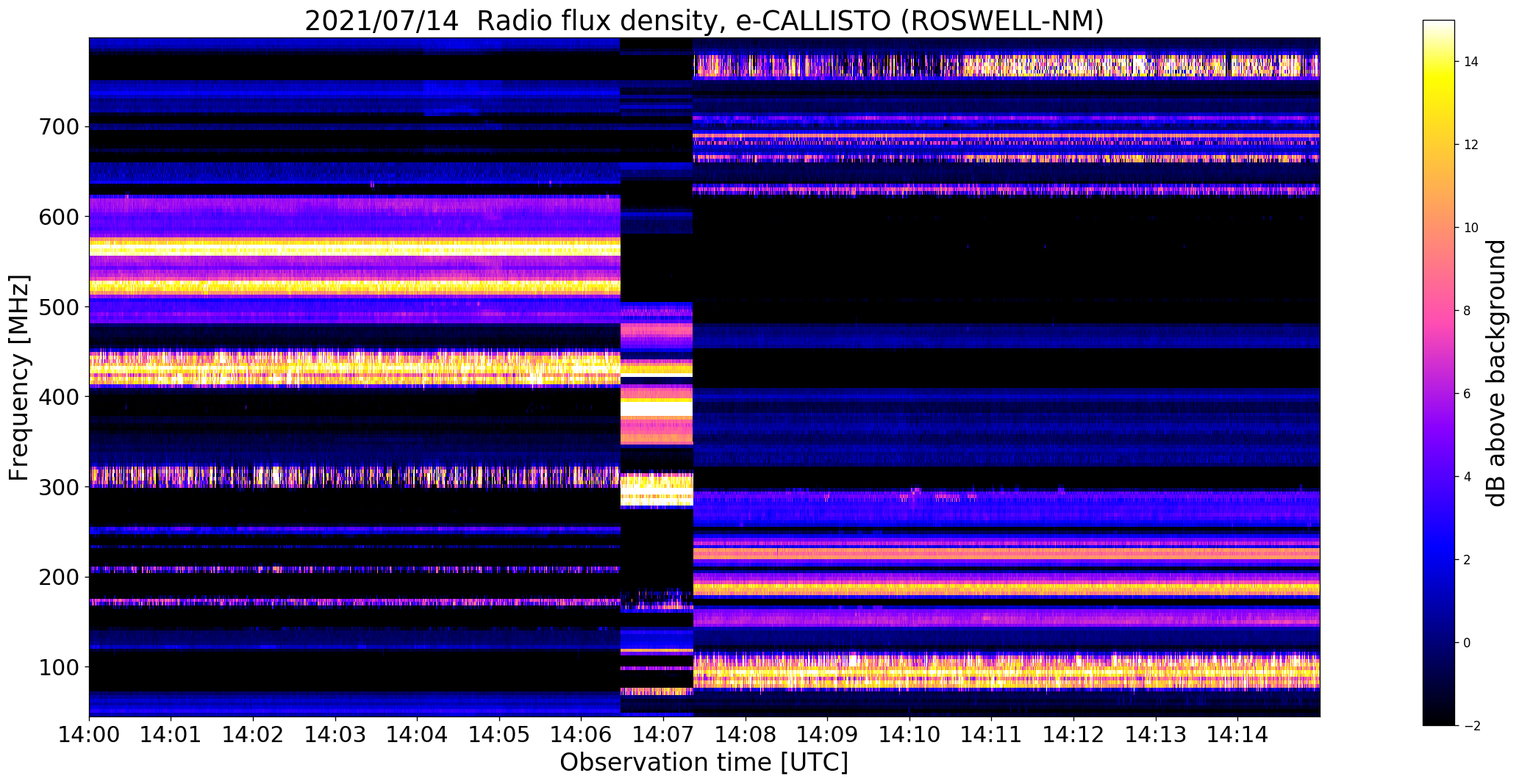The width and height of the screenshot is (1519, 784).
Task: Click the 500 MHz frequency tick label
Action: [x=57, y=306]
